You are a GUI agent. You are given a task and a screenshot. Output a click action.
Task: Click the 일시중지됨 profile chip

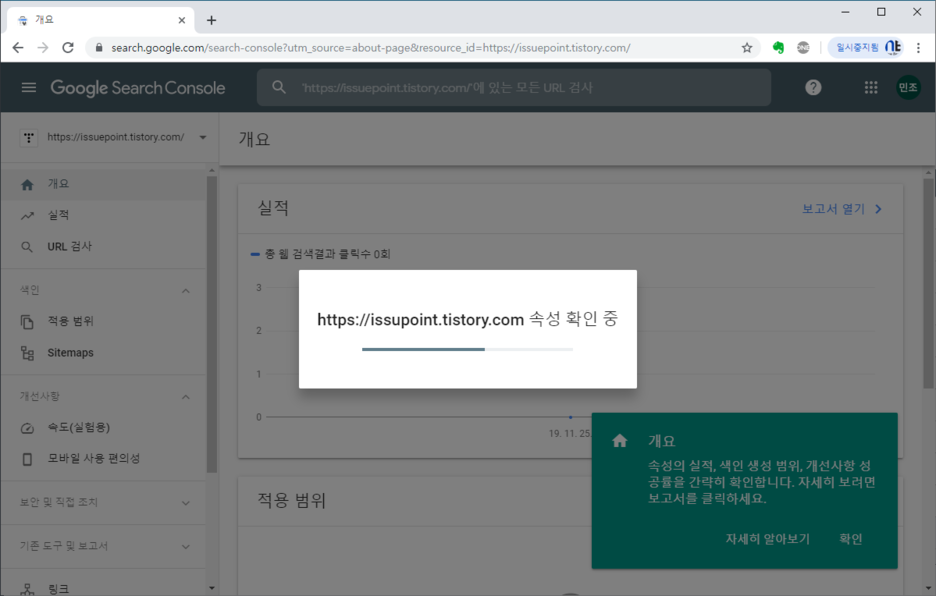pos(867,48)
